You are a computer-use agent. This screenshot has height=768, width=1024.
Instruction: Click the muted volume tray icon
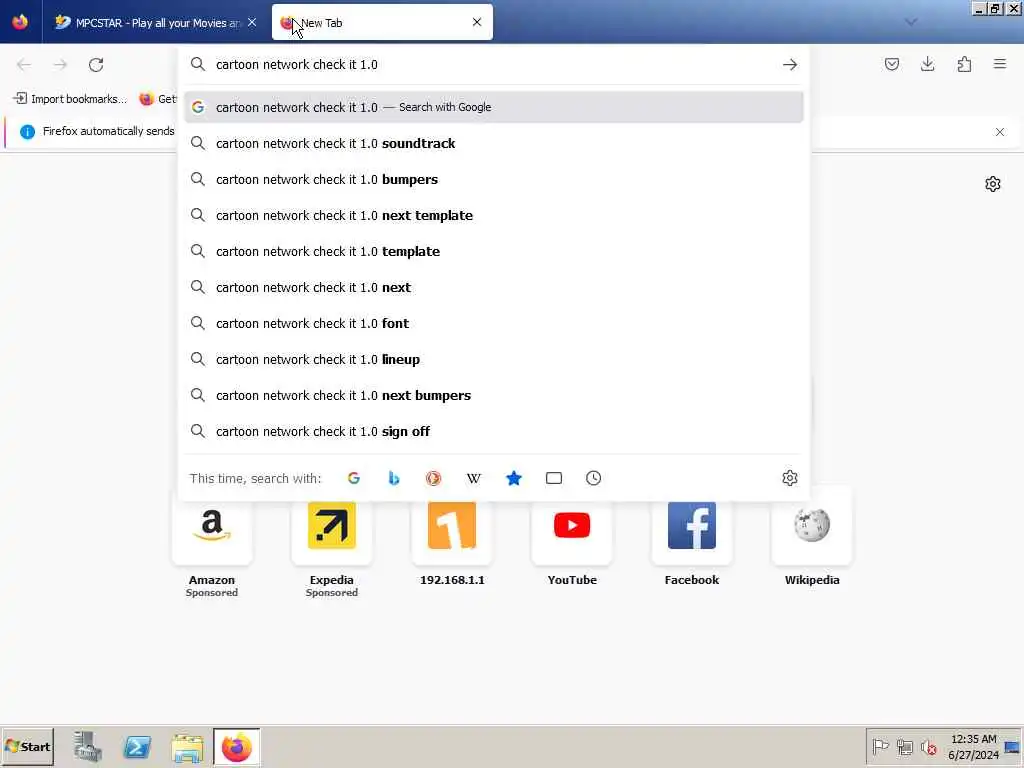[928, 746]
